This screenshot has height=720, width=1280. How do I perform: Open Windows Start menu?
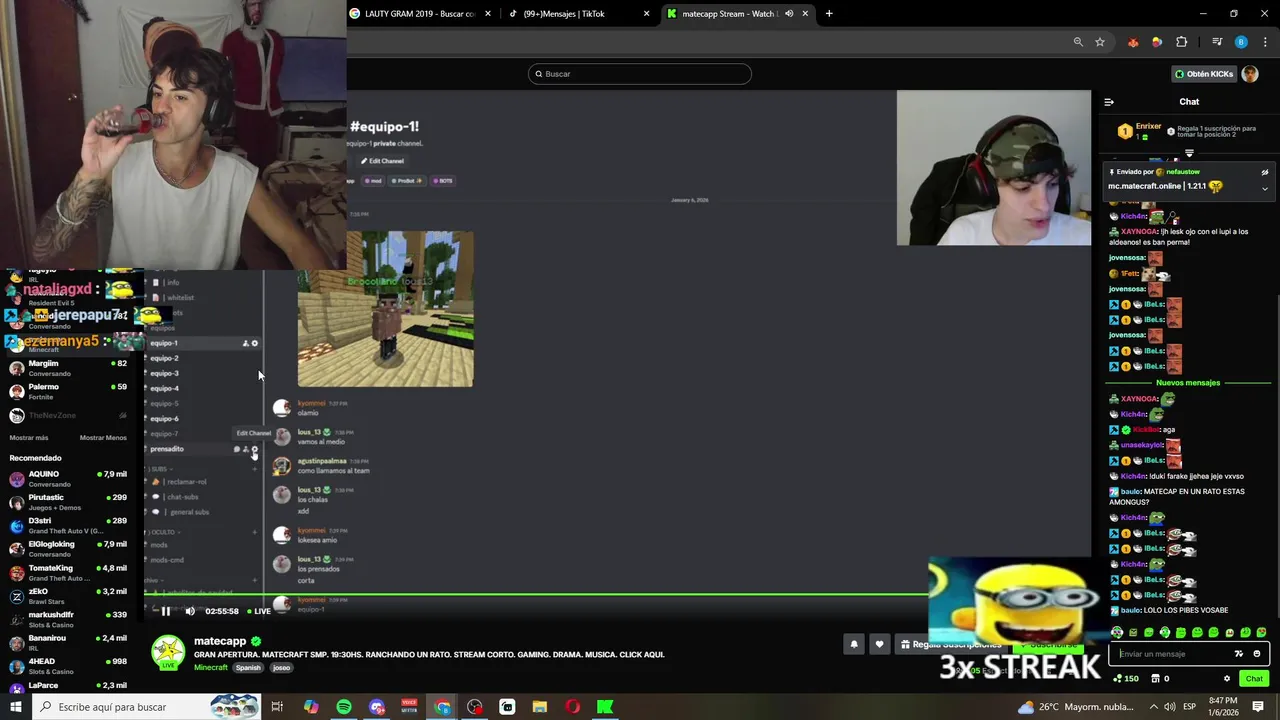(x=16, y=707)
